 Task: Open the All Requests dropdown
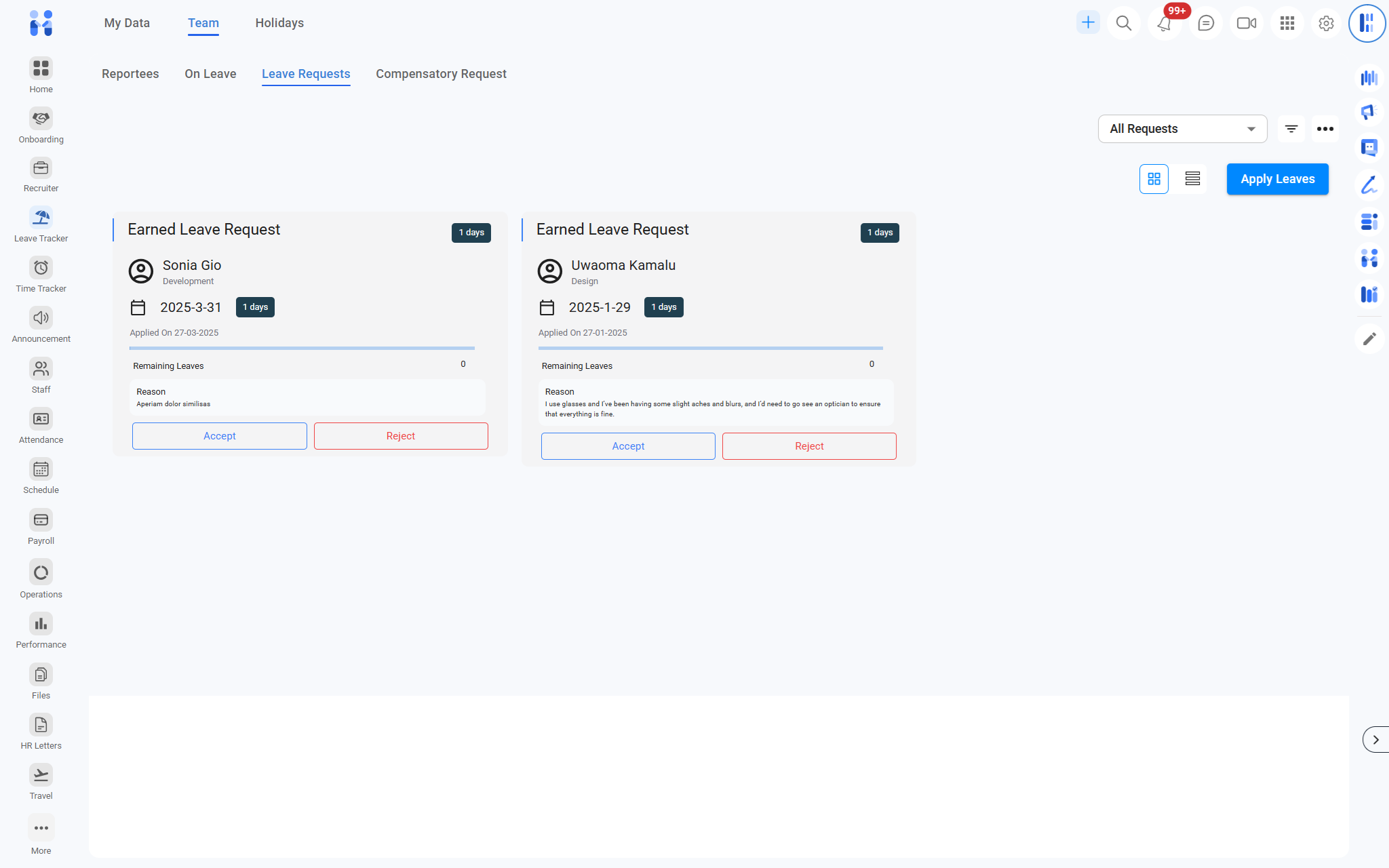tap(1182, 129)
